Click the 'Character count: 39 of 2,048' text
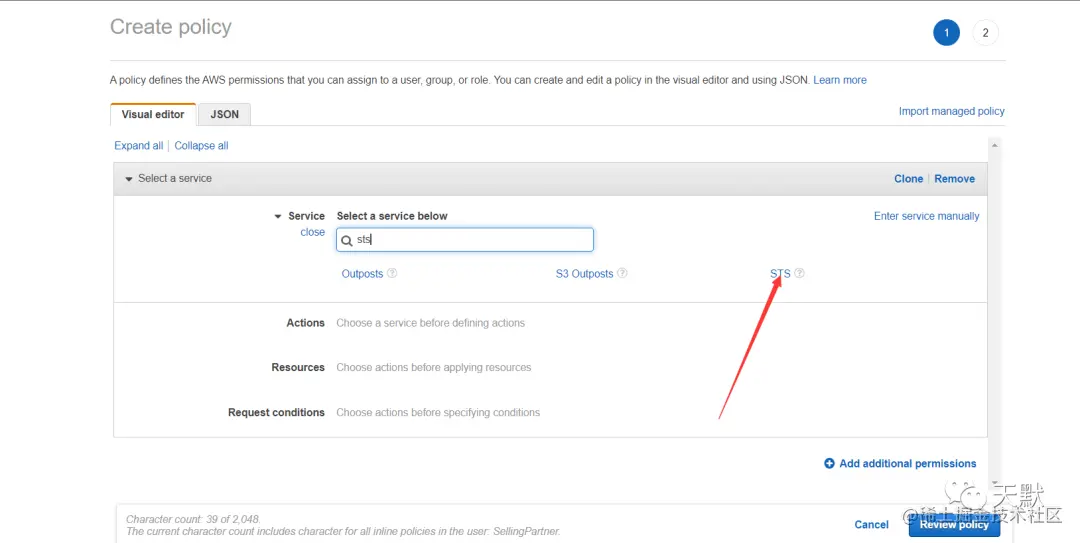 tap(194, 519)
